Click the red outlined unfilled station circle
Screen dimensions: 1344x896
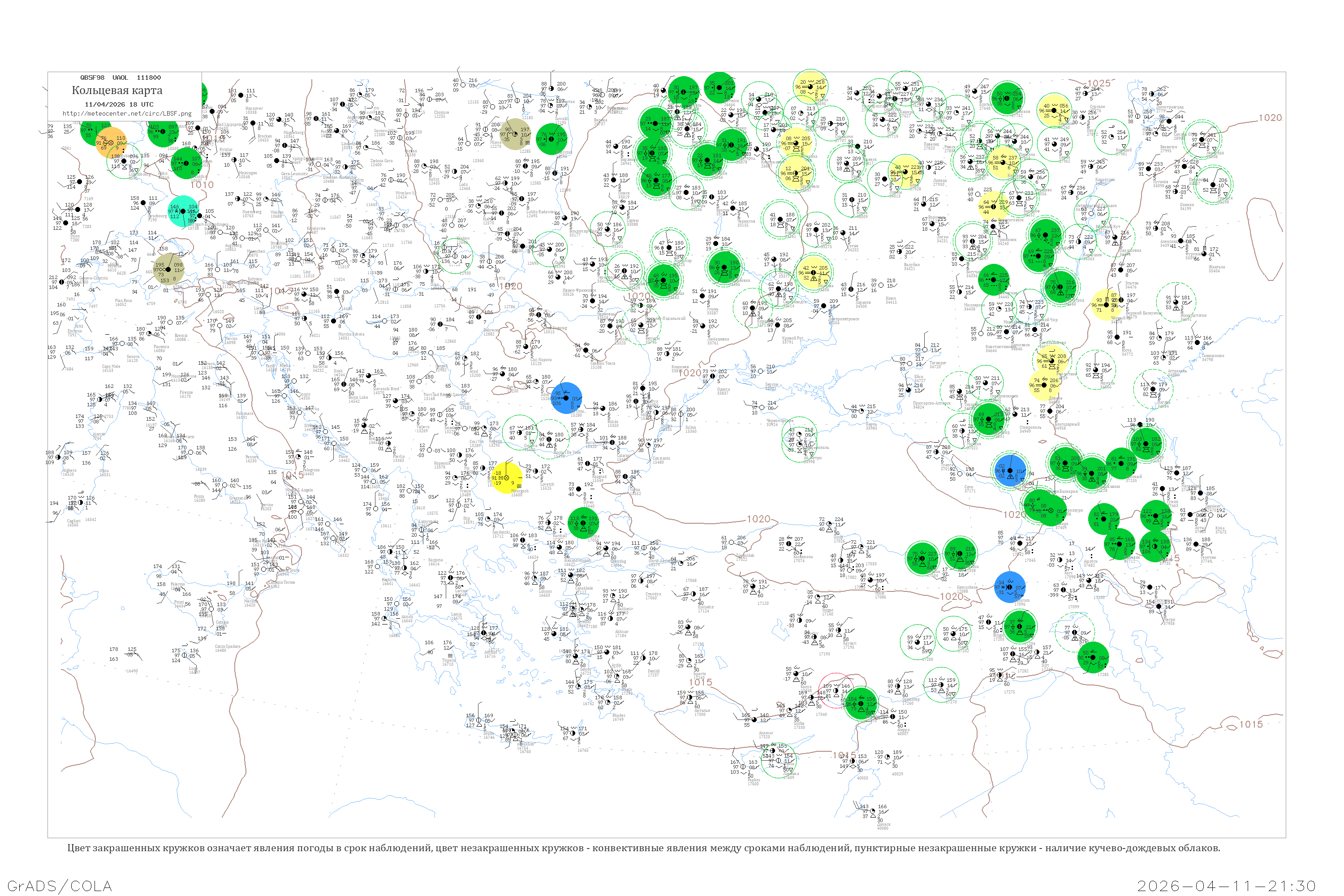(x=835, y=690)
